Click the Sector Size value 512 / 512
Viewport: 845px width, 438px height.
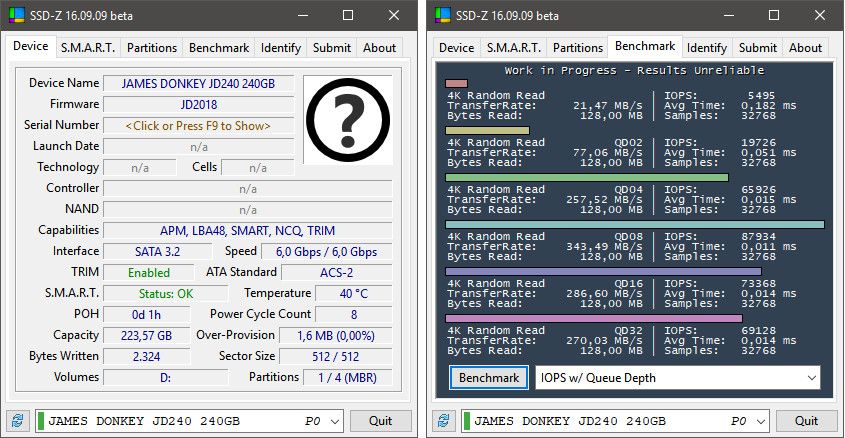(336, 357)
